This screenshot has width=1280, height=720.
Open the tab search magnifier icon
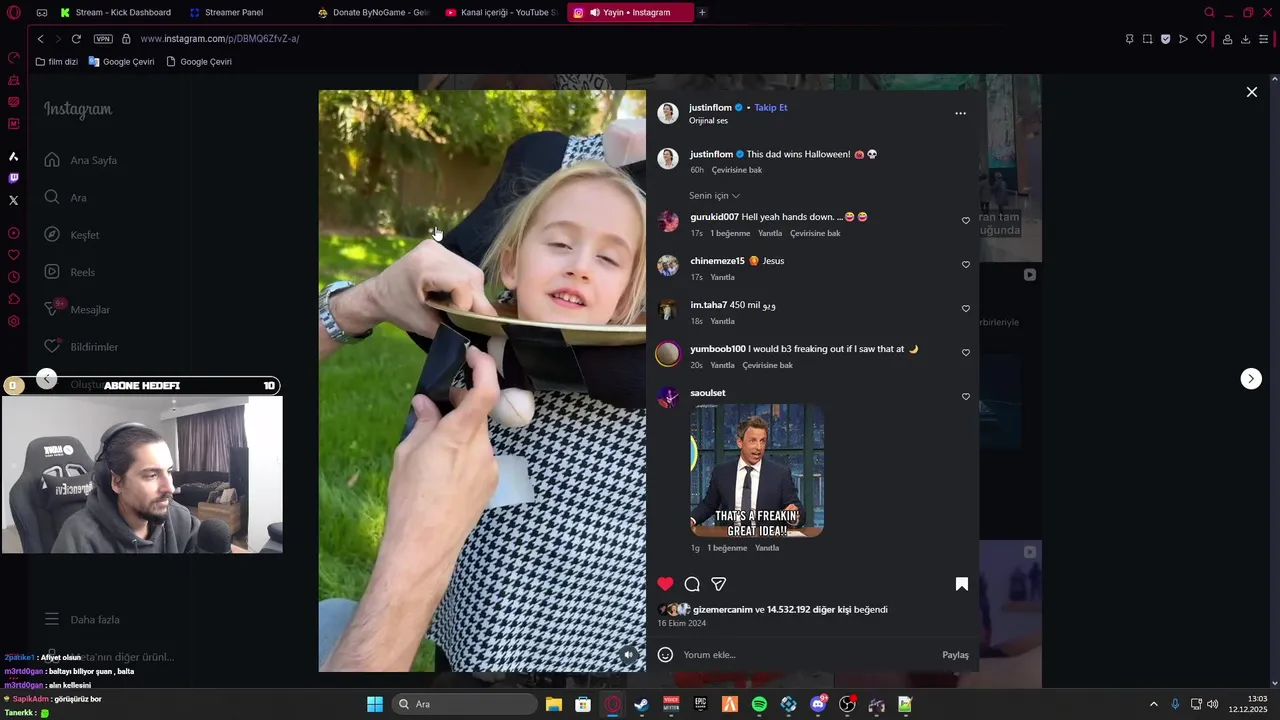[x=1209, y=13]
